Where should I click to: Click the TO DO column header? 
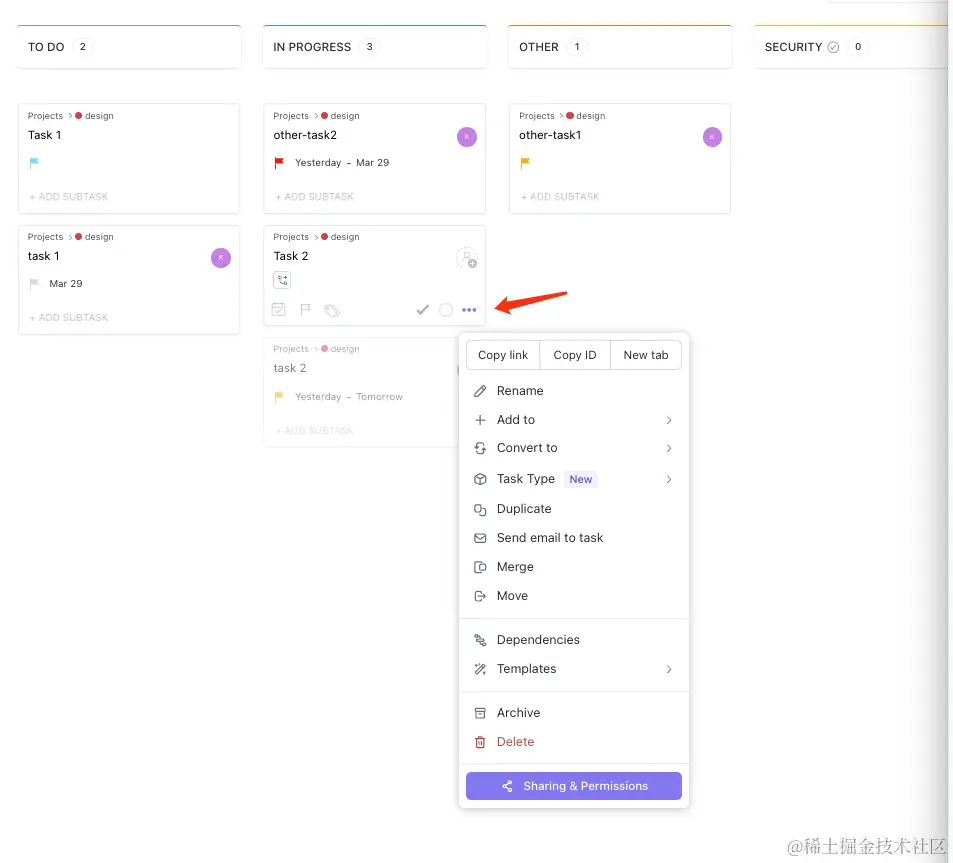coord(129,47)
